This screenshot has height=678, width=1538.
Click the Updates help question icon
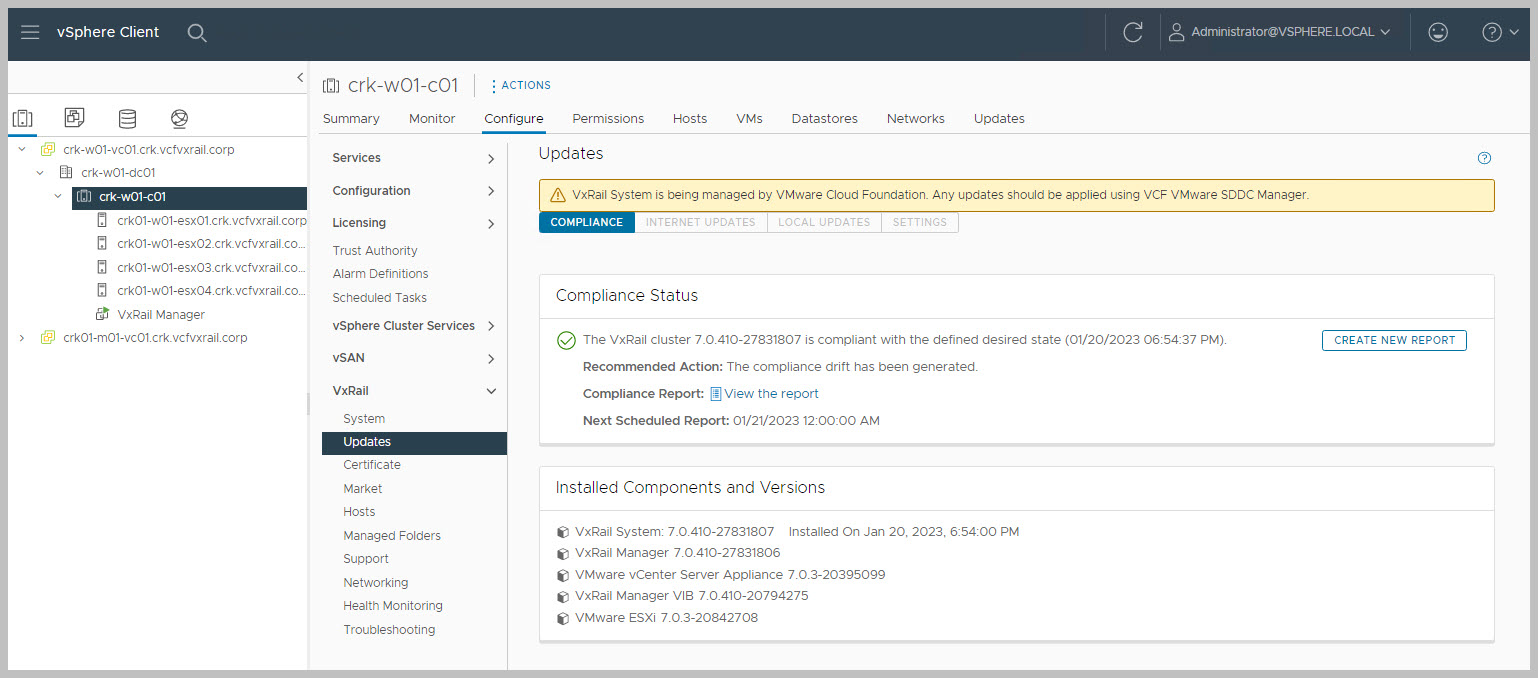1484,158
